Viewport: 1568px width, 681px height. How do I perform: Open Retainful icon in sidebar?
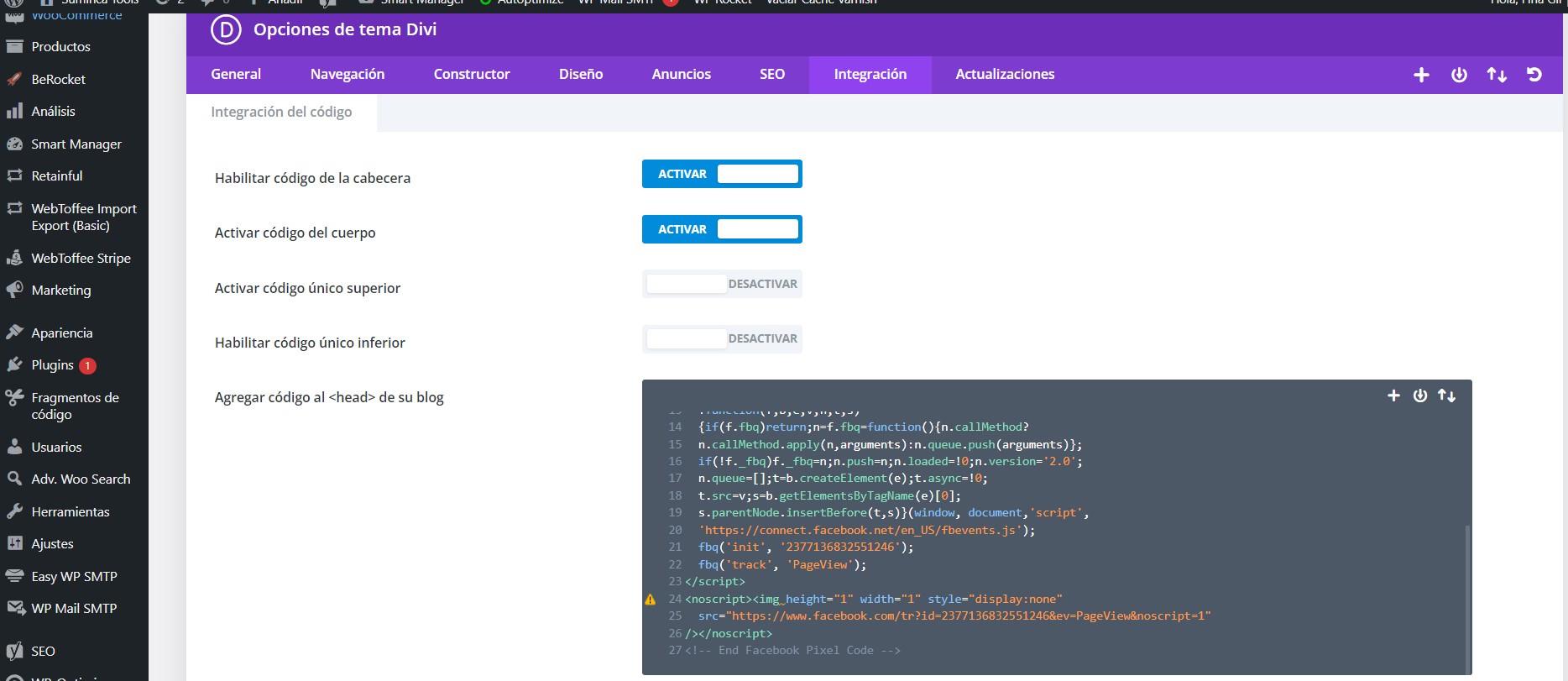[14, 175]
